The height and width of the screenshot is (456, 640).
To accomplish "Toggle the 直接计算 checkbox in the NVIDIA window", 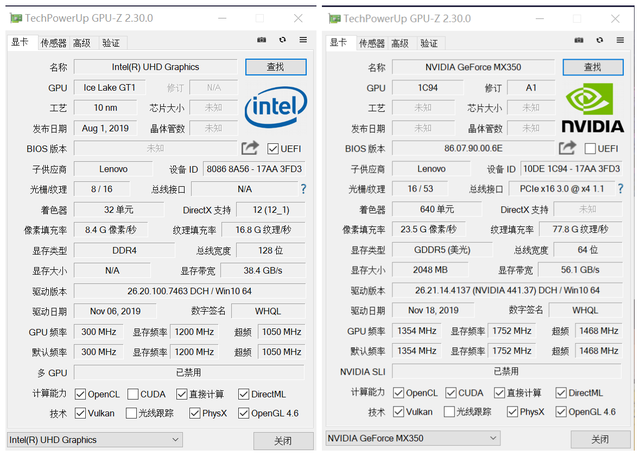I will pos(499,393).
